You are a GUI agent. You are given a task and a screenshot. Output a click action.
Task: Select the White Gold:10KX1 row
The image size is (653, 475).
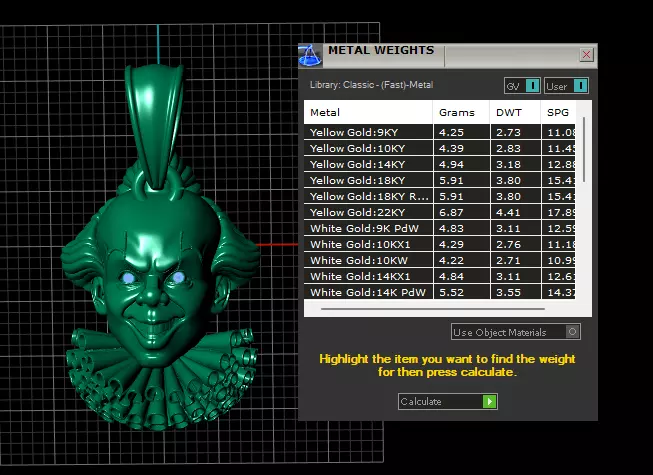[440, 244]
